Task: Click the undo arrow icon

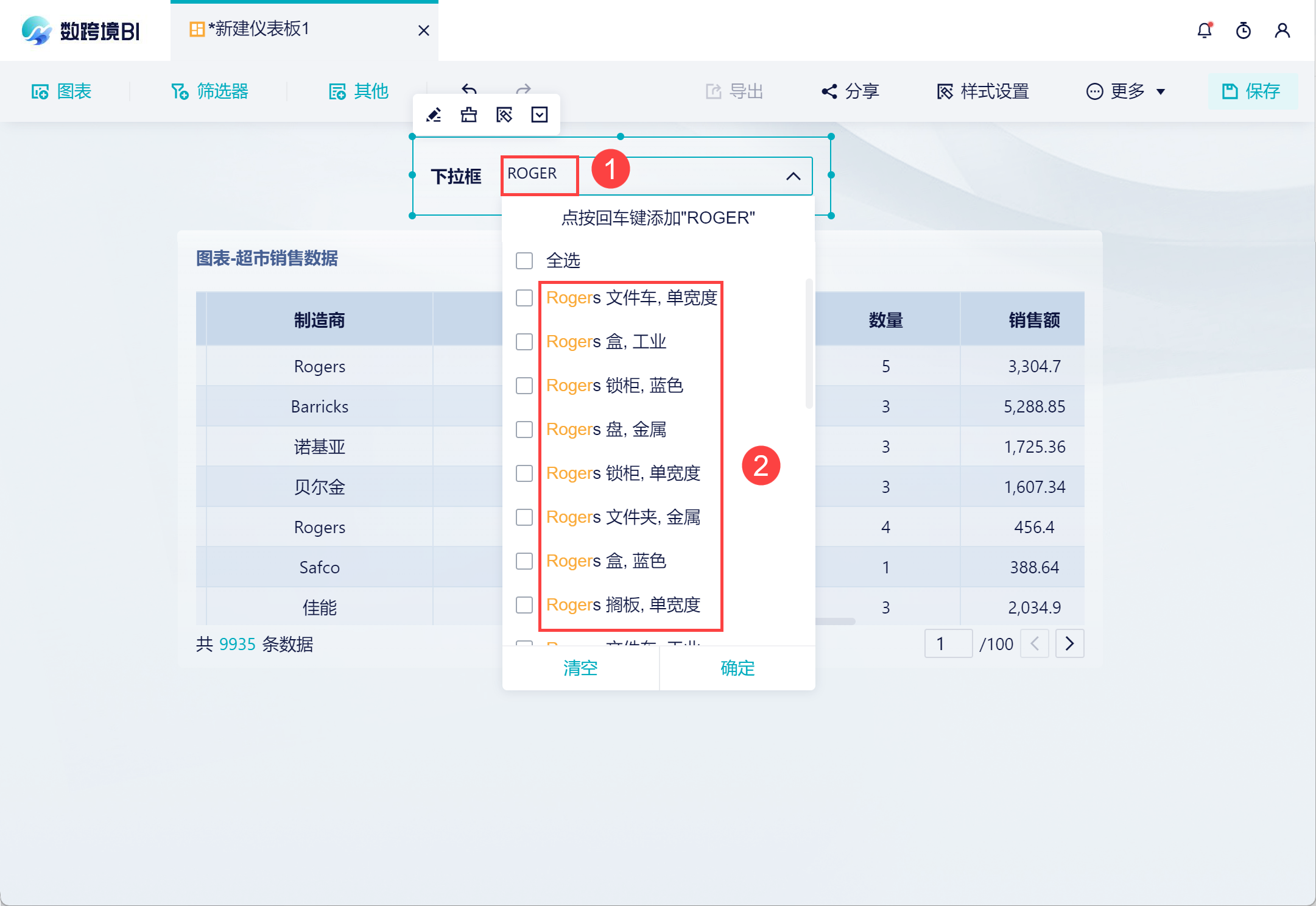Action: pos(469,89)
